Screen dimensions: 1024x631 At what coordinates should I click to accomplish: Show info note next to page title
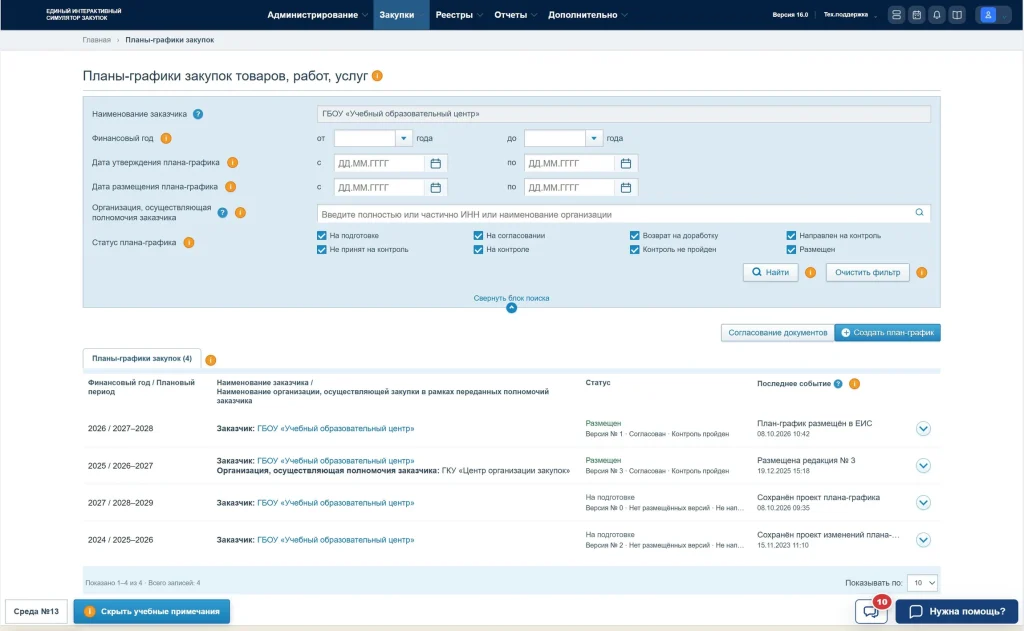click(x=377, y=76)
